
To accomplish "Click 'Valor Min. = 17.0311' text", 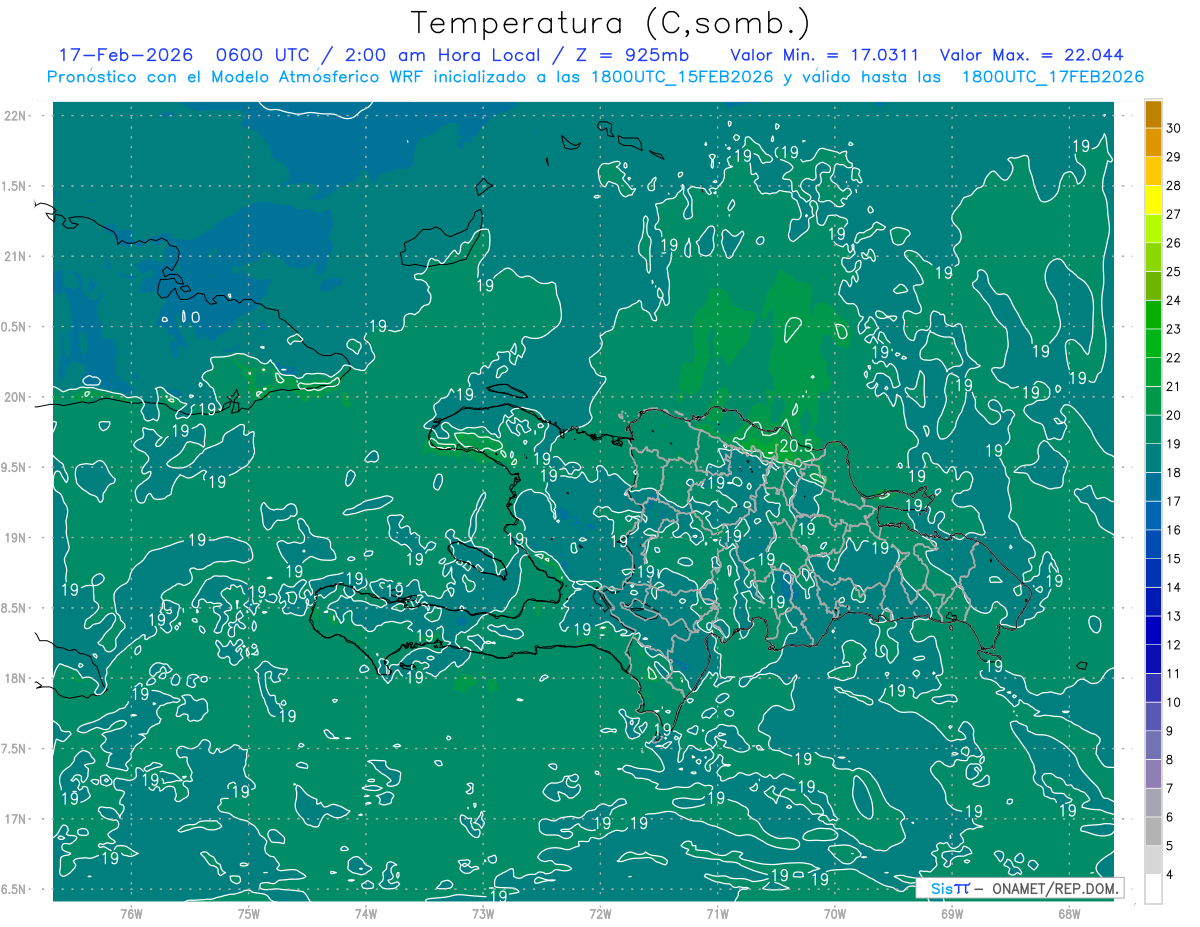I will coord(824,55).
